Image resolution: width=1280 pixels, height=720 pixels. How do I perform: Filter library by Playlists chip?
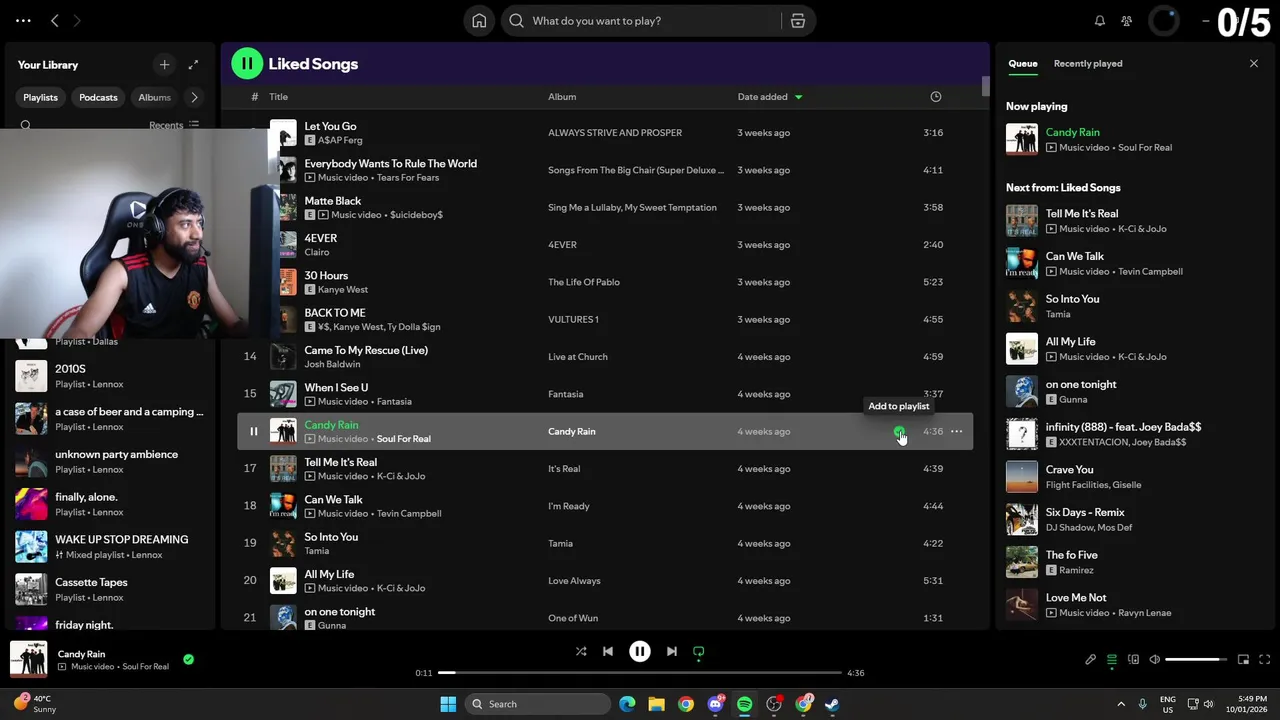(x=40, y=97)
